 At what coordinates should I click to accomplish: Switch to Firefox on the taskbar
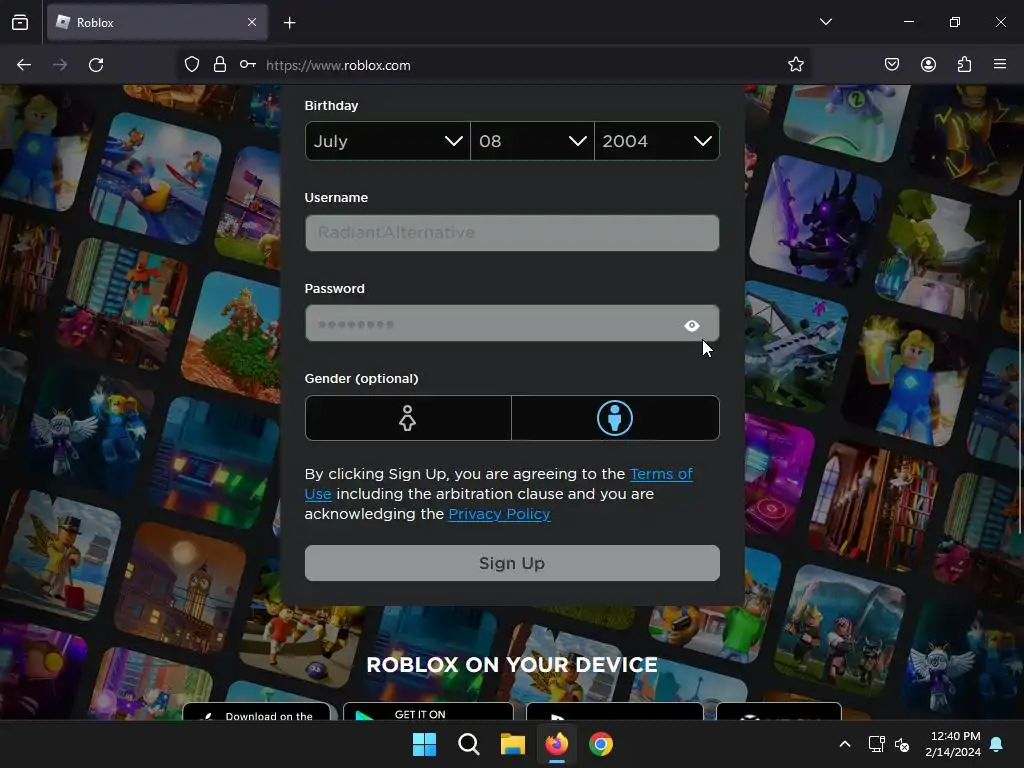pos(556,744)
